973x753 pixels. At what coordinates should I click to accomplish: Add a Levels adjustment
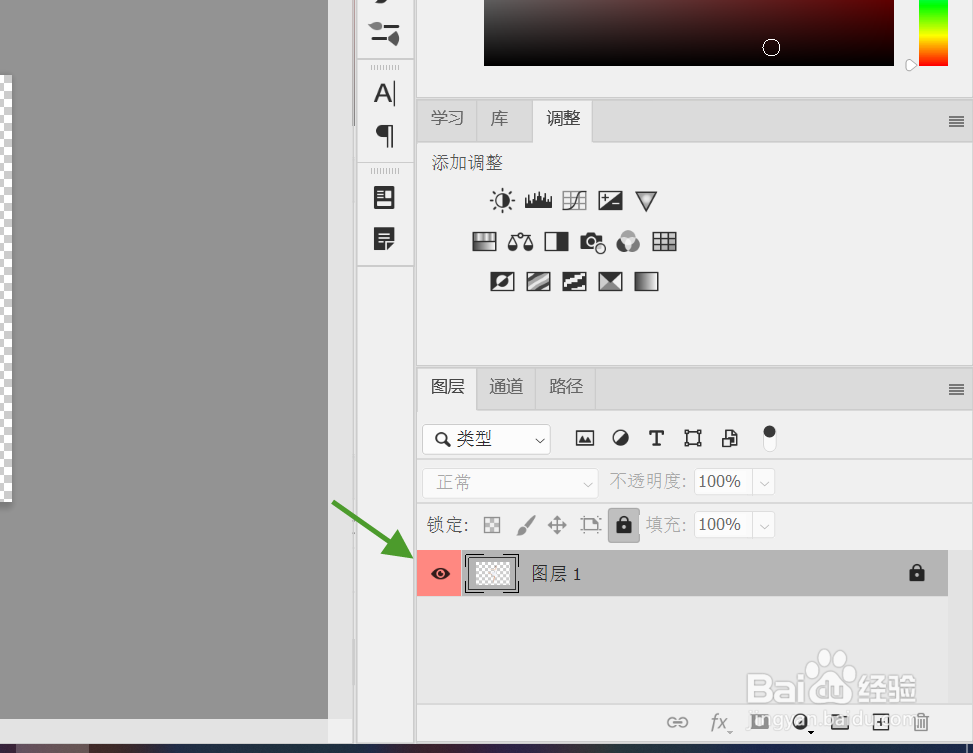(538, 201)
